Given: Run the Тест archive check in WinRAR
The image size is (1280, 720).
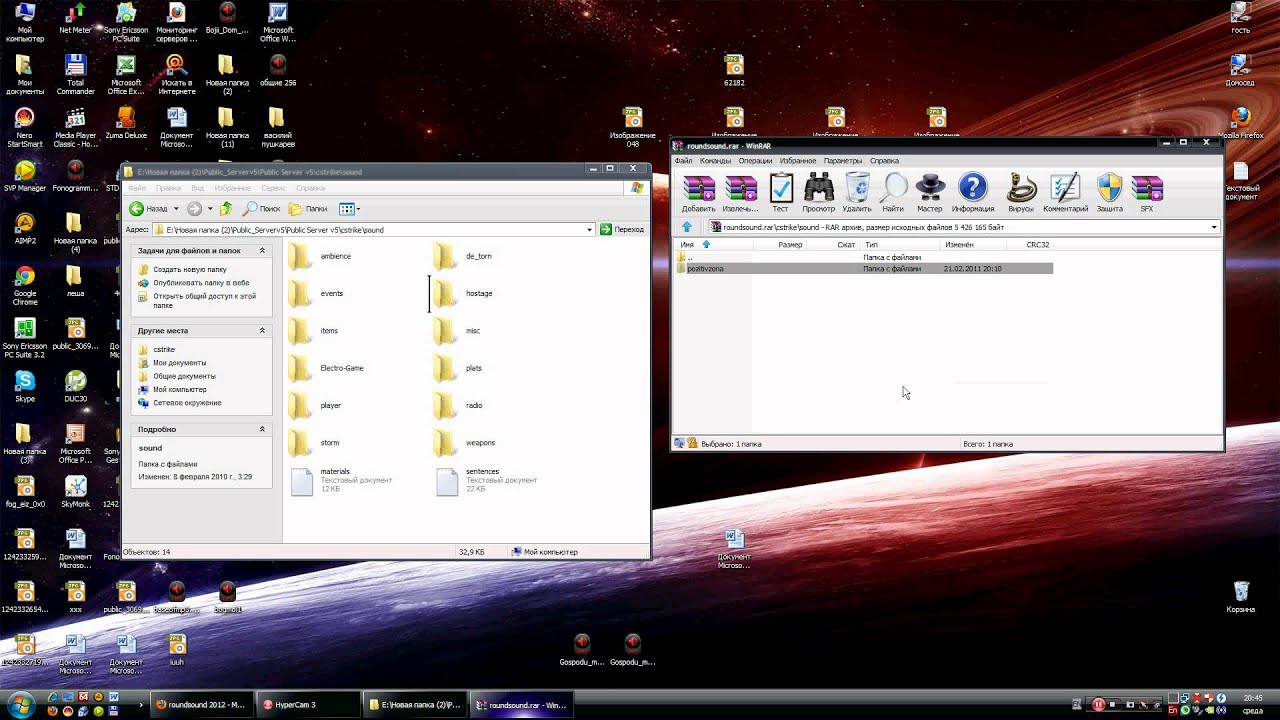Looking at the screenshot, I should pos(780,192).
